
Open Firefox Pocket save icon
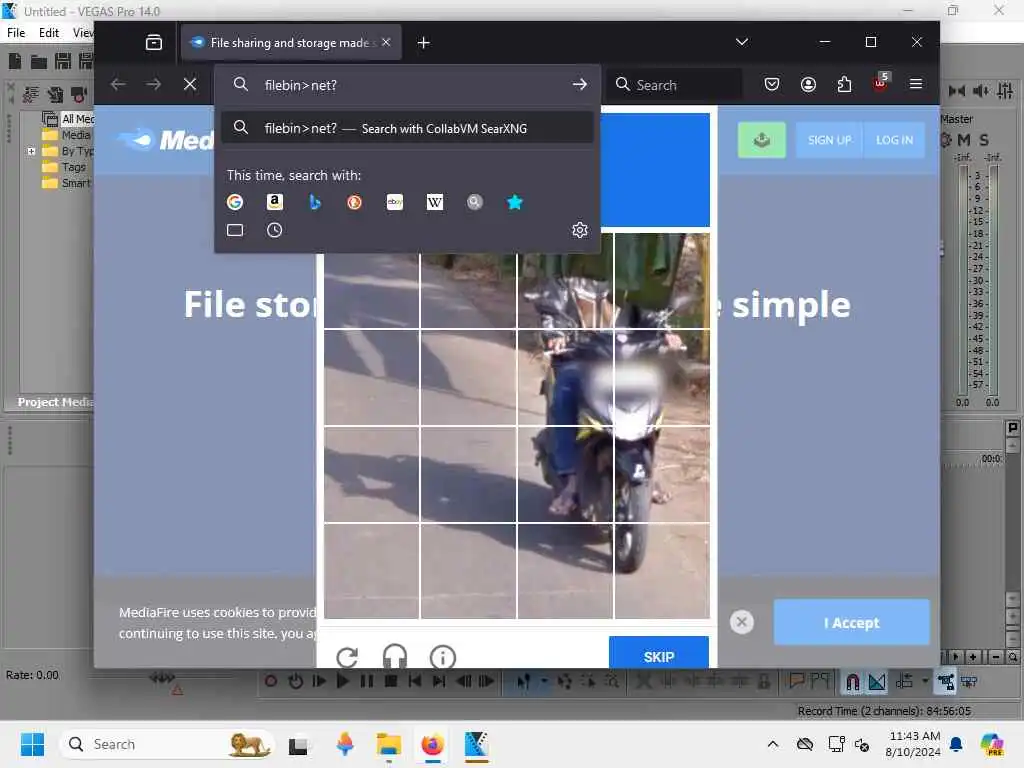772,84
